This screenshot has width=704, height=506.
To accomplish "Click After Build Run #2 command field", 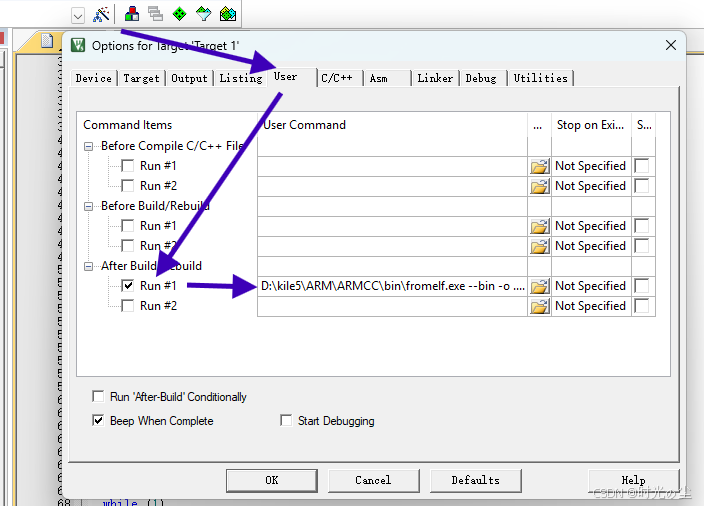I will (392, 306).
